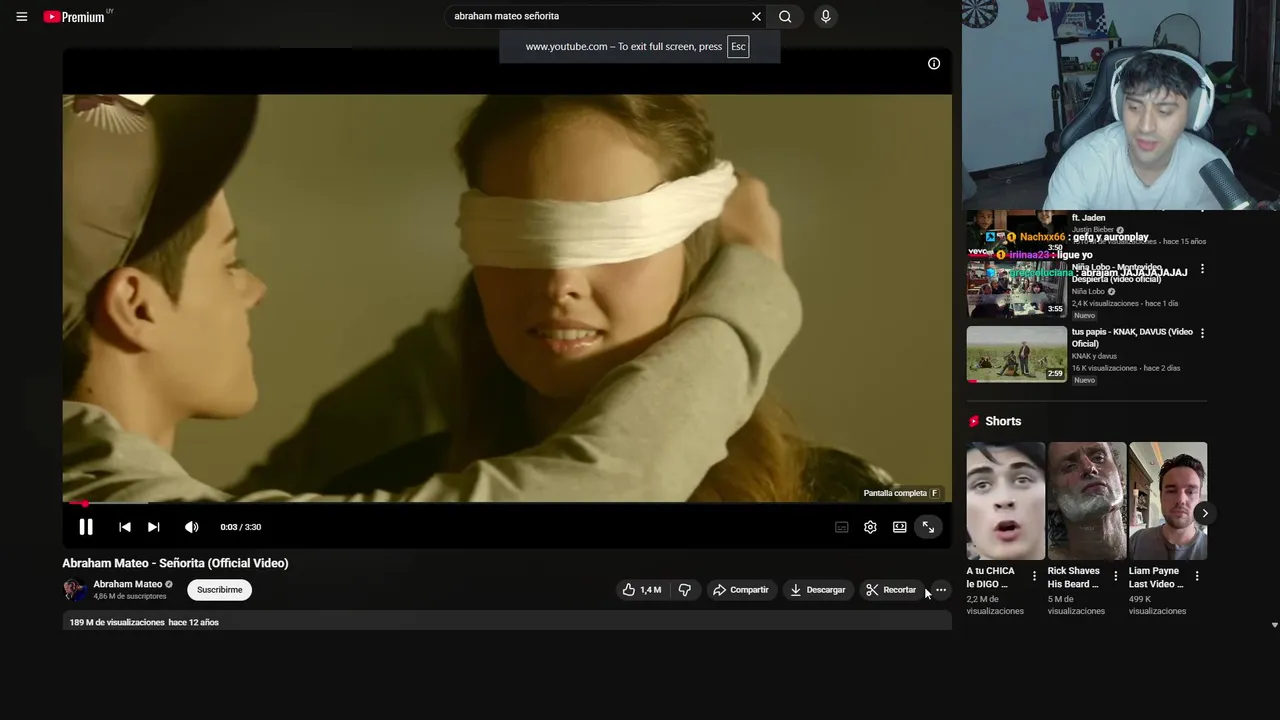
Task: Switch to theater mode view
Action: coord(899,527)
